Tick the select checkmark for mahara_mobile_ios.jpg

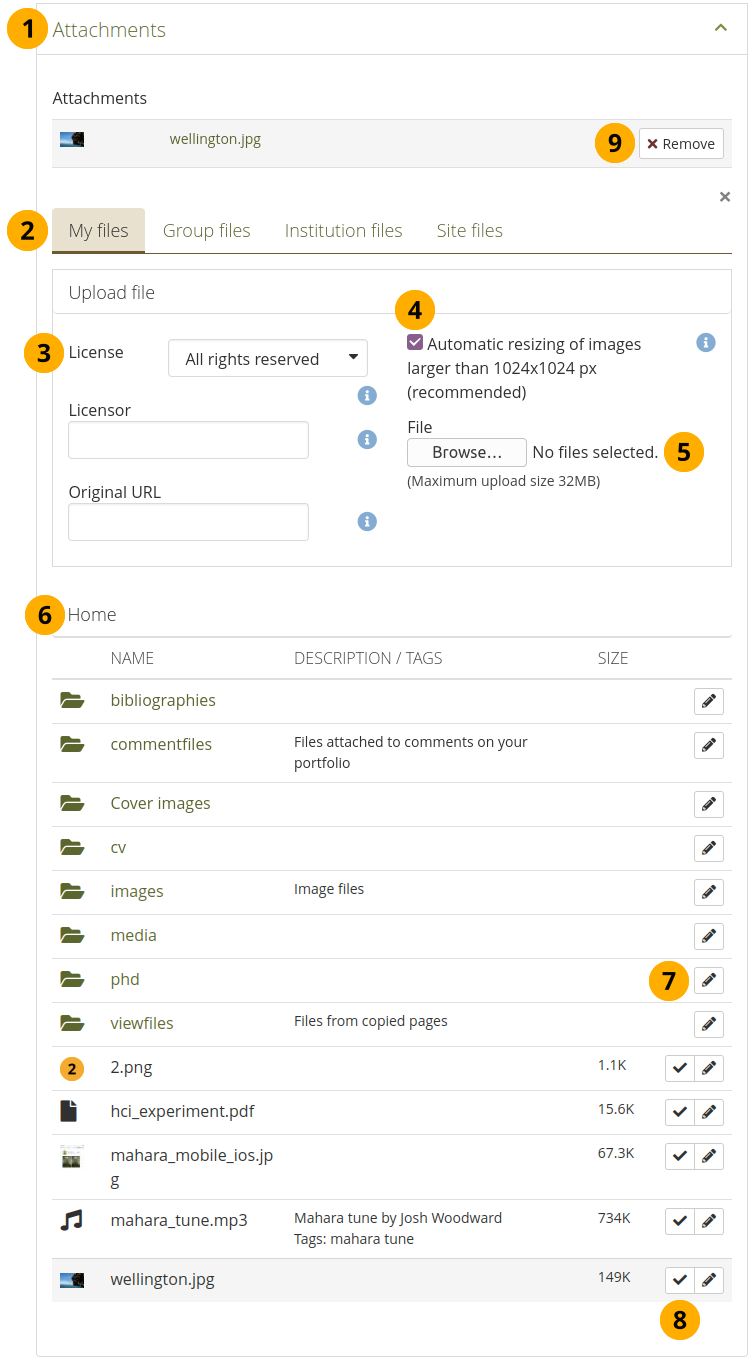(679, 1156)
